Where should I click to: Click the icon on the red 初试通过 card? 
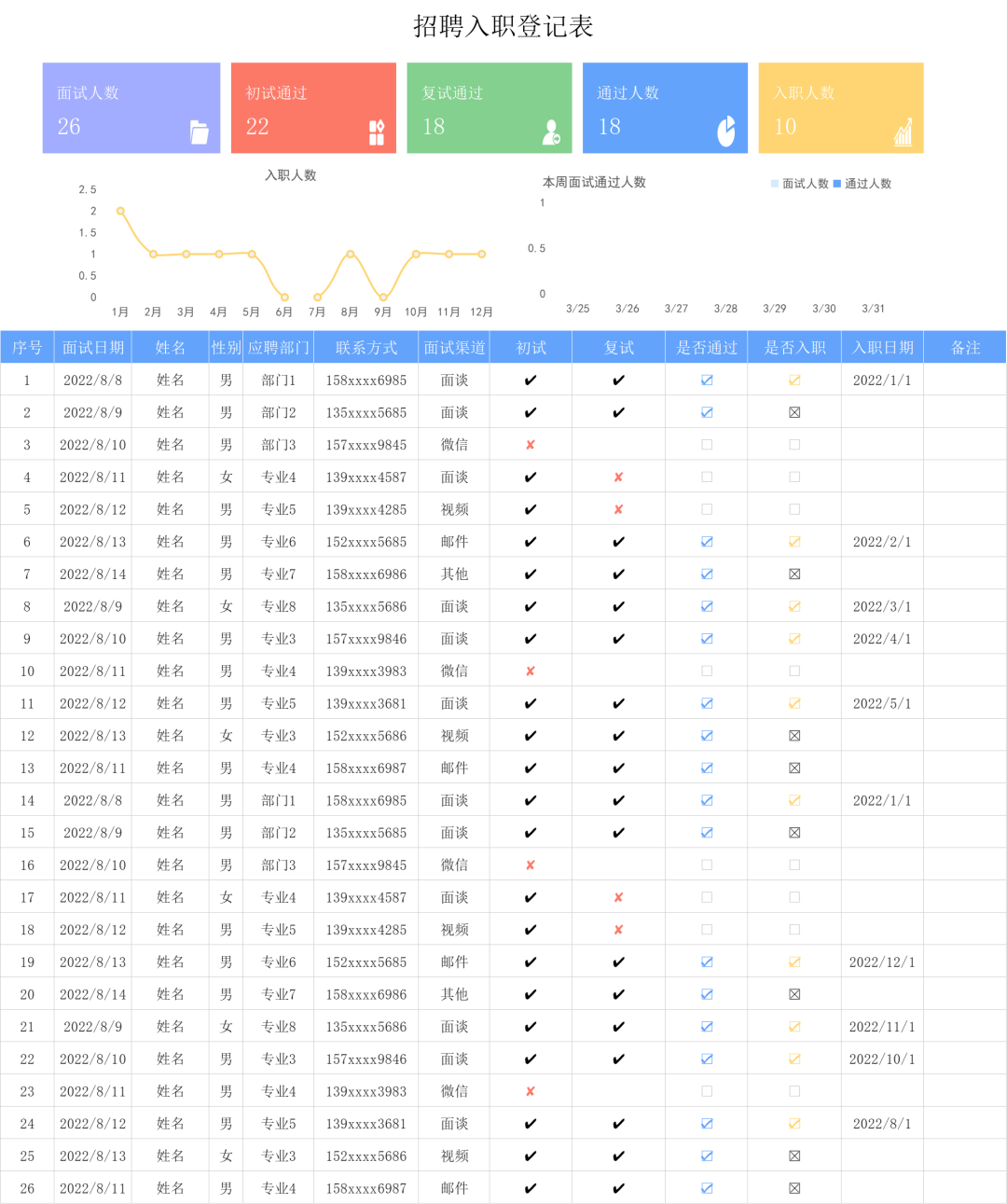click(x=377, y=132)
